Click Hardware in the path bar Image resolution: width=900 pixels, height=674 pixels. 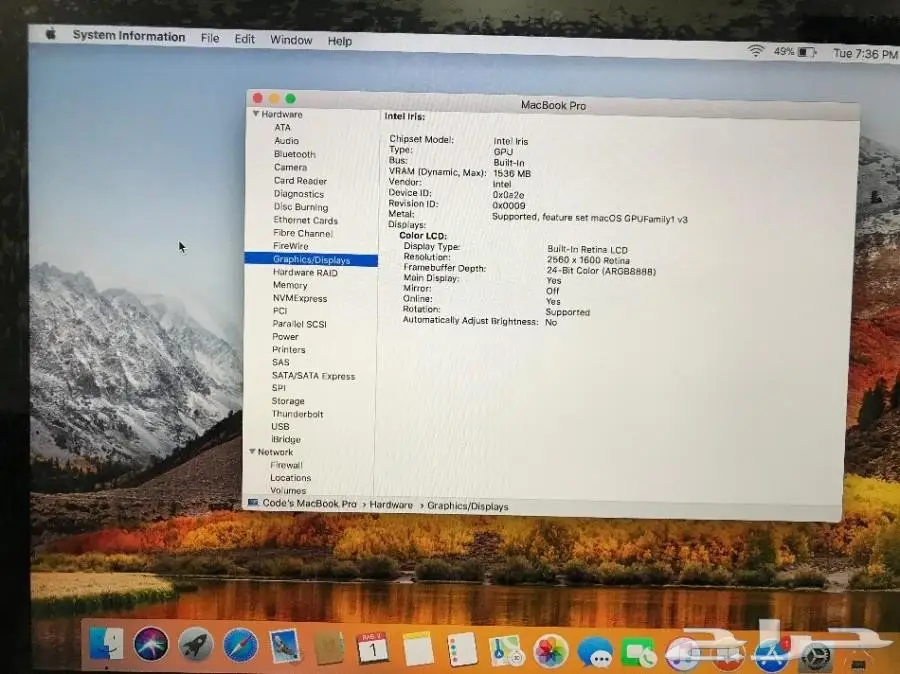pyautogui.click(x=391, y=505)
